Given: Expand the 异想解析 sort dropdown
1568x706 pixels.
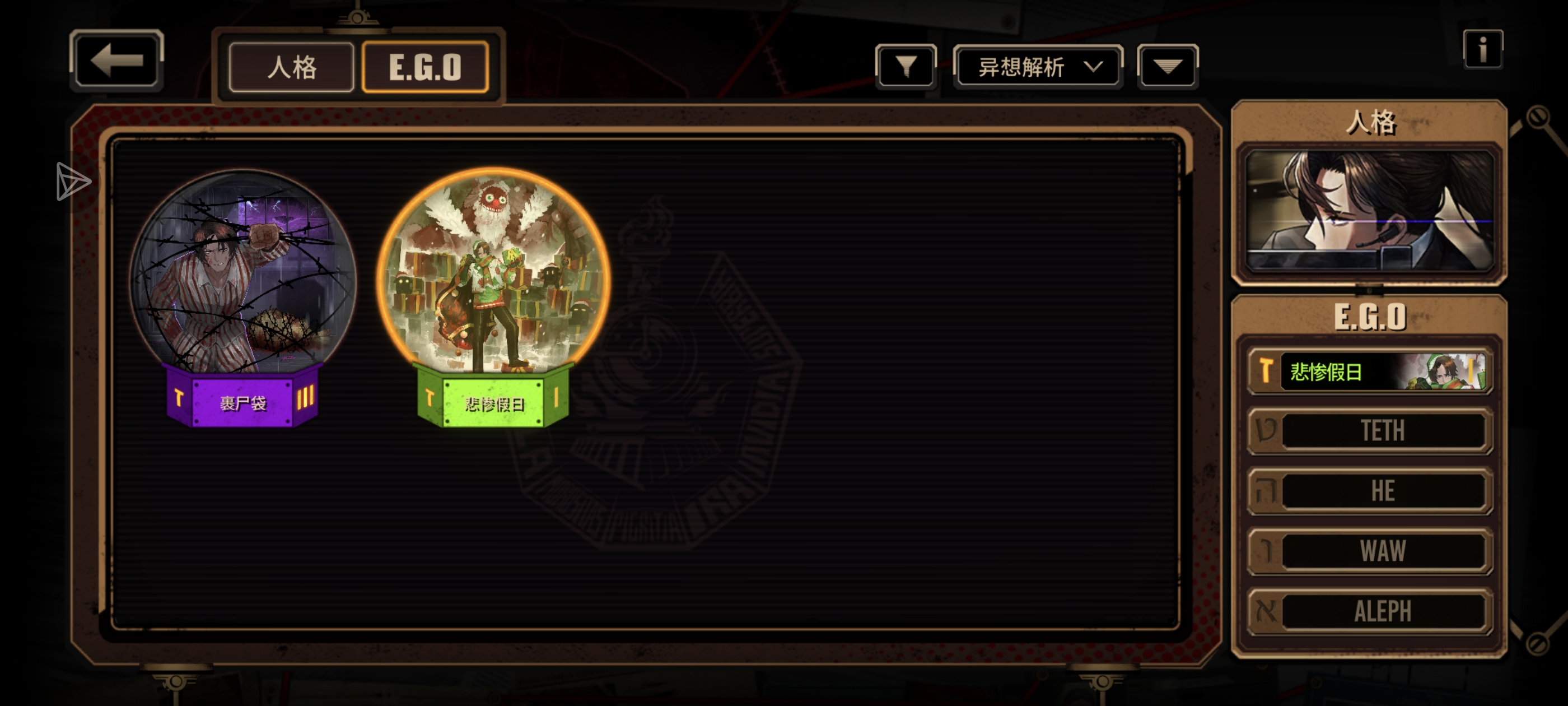Looking at the screenshot, I should [1038, 66].
